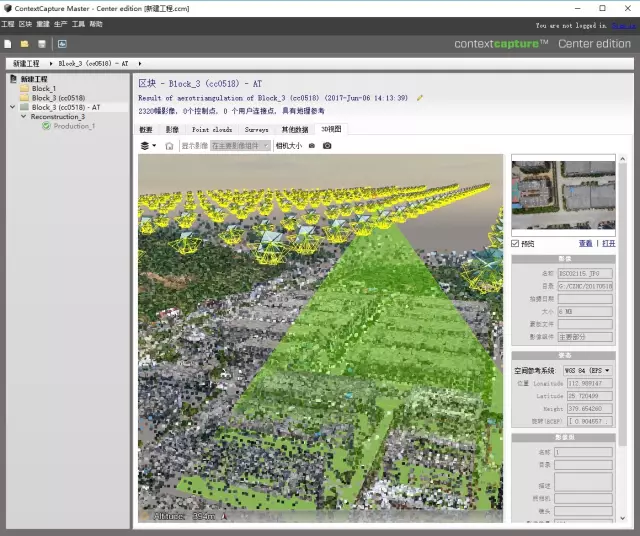Click the small camera size icon
The height and width of the screenshot is (536, 640).
311,146
